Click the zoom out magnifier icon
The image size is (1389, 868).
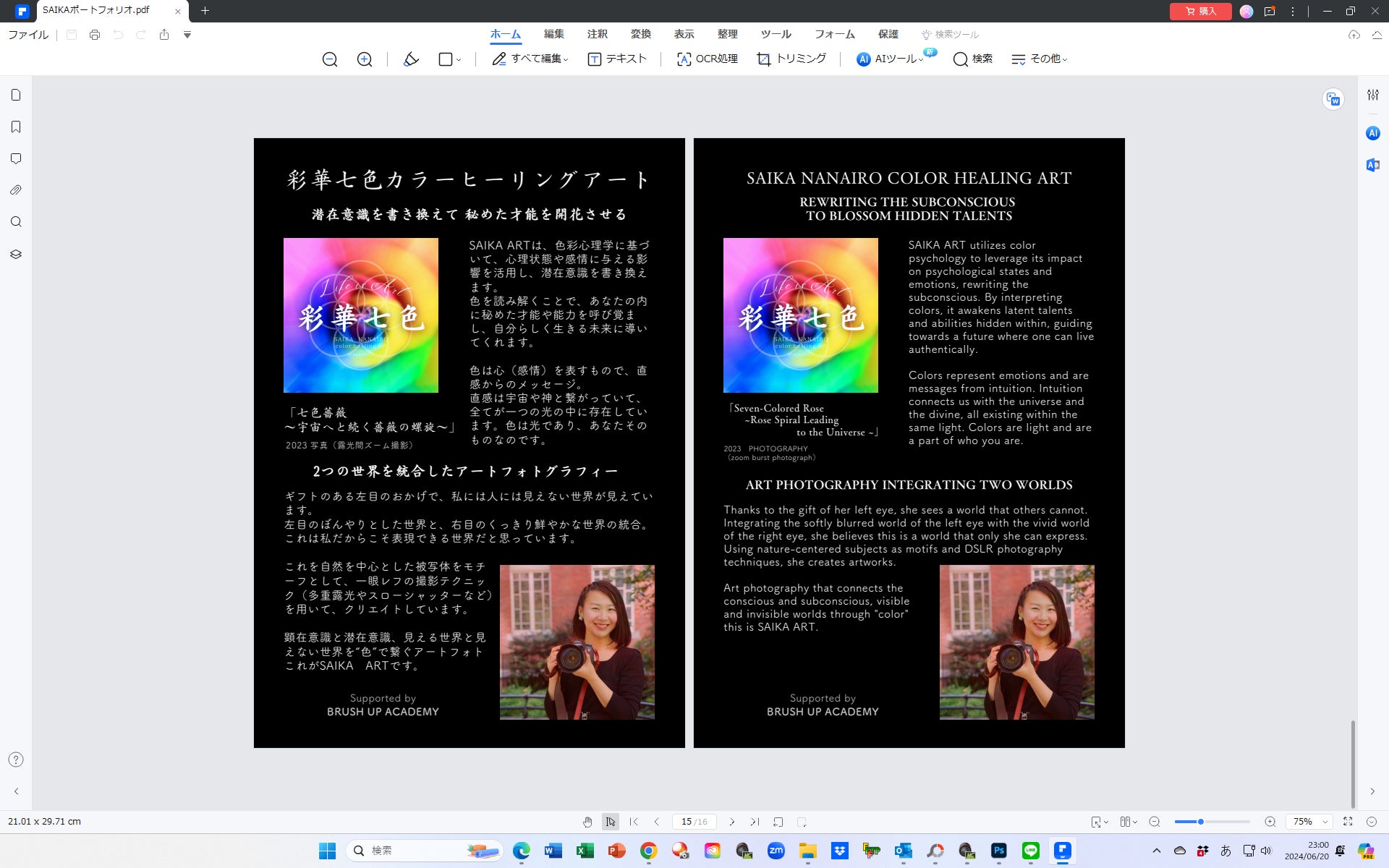point(330,59)
